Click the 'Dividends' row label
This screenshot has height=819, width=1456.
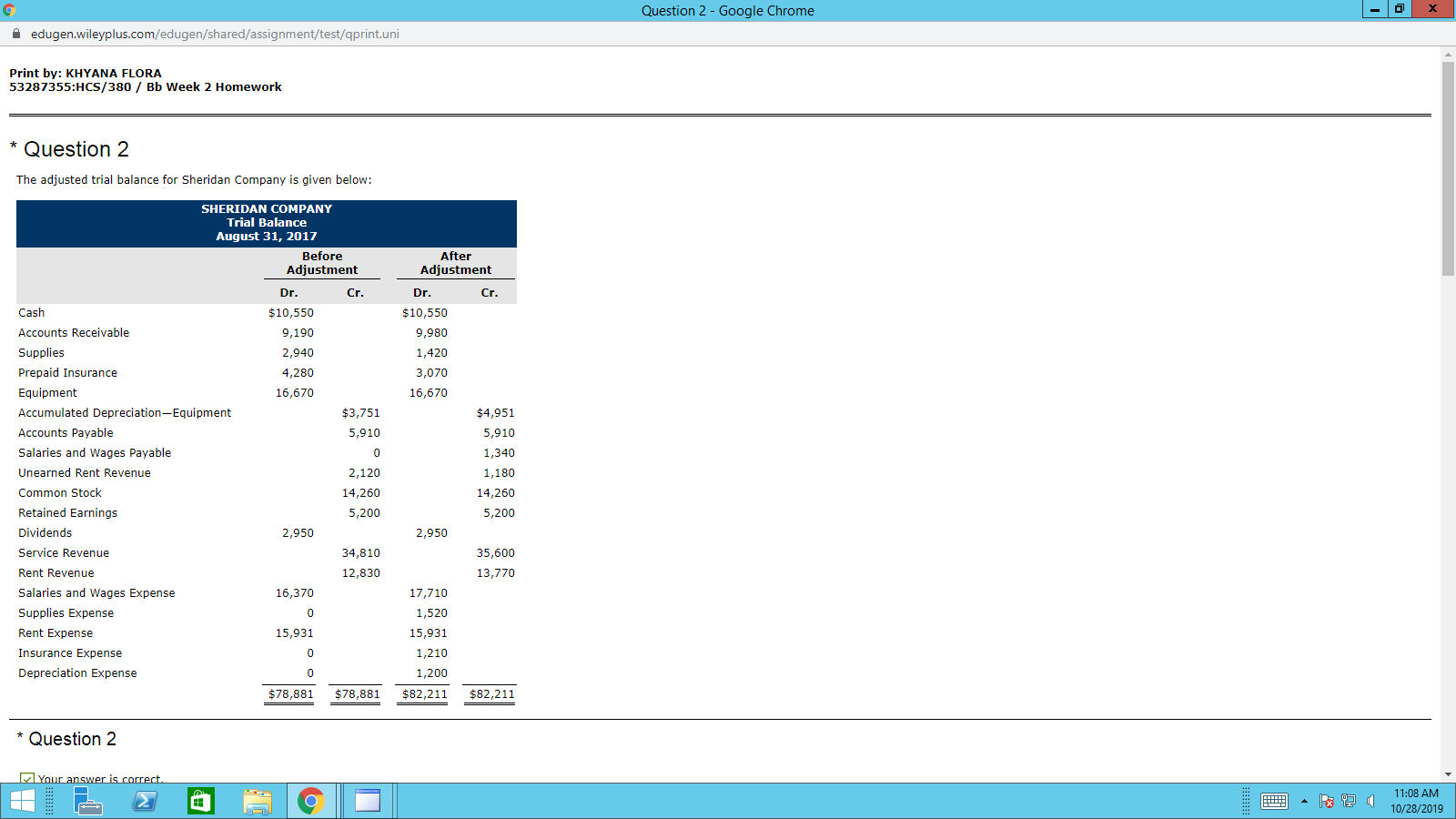pos(45,533)
